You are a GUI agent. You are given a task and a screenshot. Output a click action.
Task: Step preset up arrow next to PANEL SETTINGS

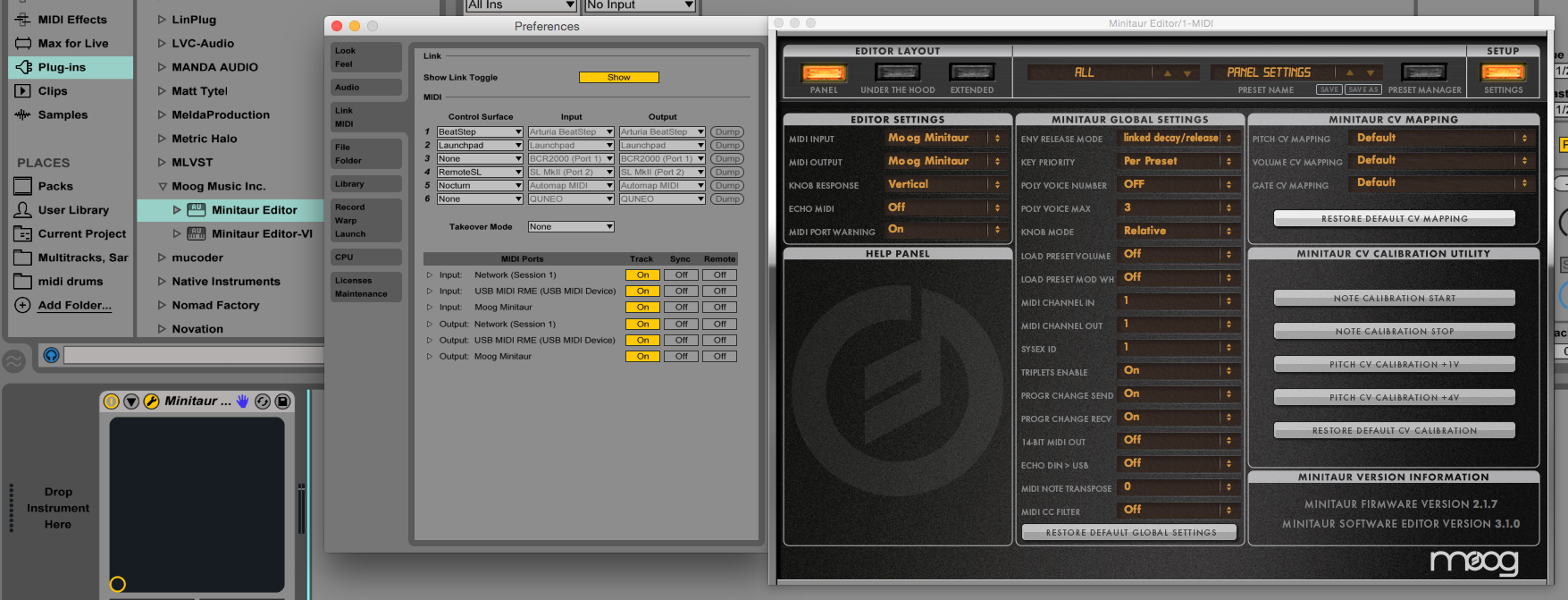(1350, 73)
